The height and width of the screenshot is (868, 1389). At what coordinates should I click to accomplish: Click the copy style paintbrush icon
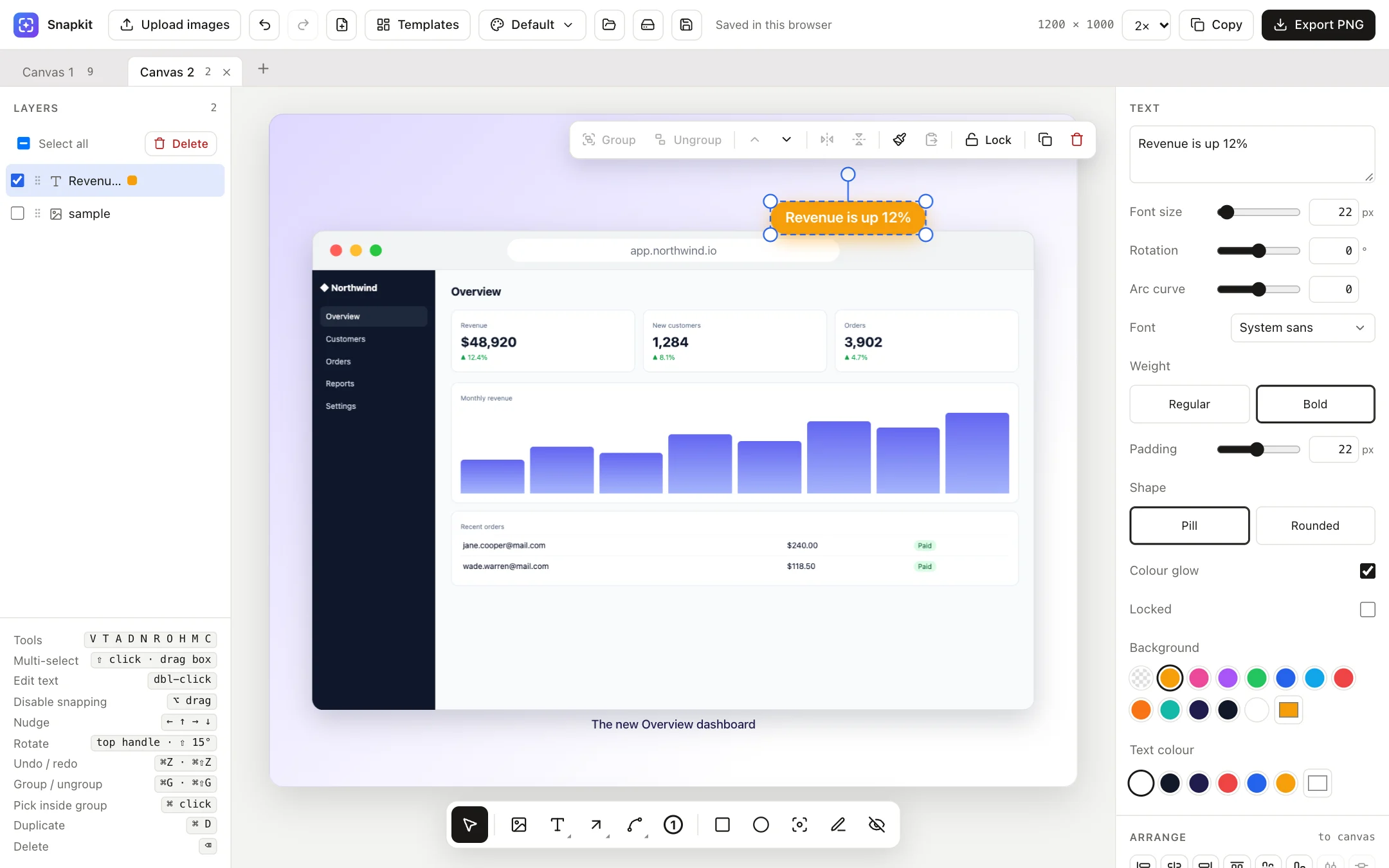coord(900,140)
